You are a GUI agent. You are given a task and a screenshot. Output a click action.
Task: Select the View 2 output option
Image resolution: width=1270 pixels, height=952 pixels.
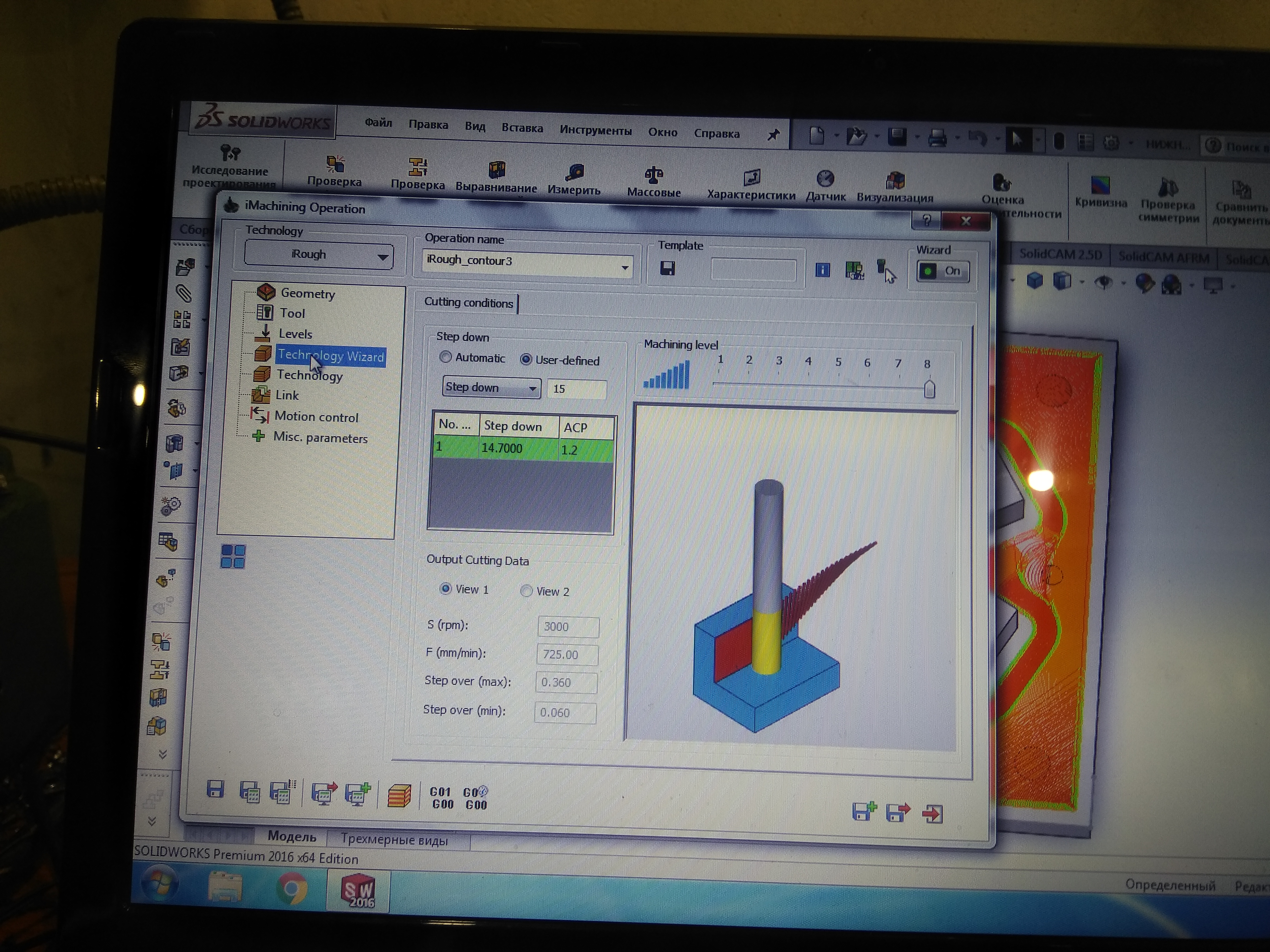(526, 591)
